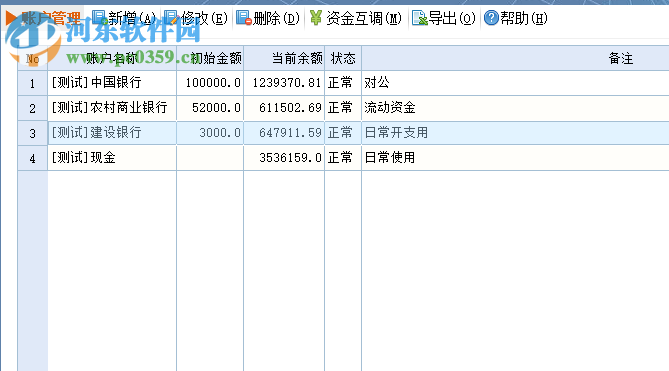Open 资金互调(M) fund transfer

pyautogui.click(x=355, y=18)
